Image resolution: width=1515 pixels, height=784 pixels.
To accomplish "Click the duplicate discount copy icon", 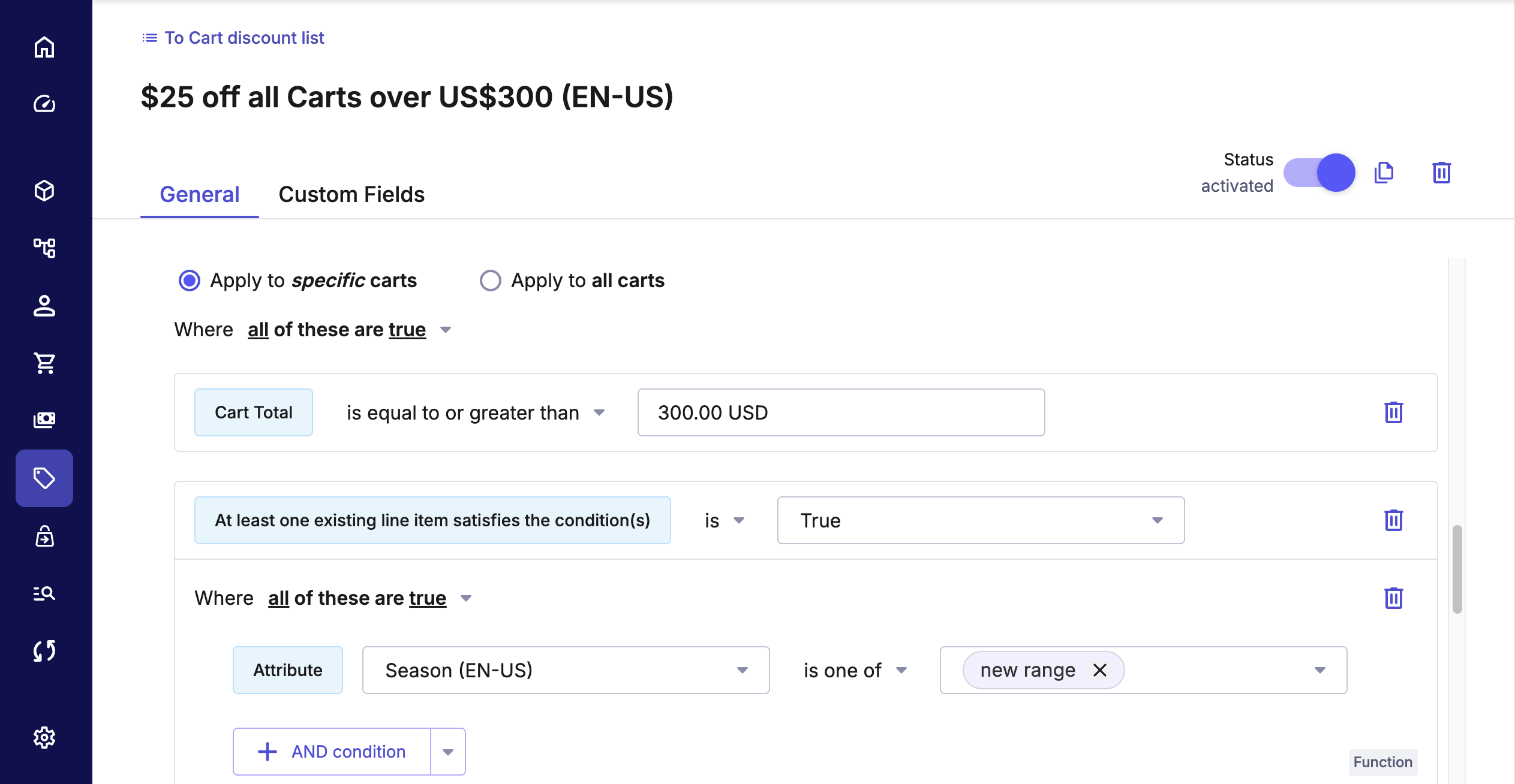I will tap(1384, 173).
